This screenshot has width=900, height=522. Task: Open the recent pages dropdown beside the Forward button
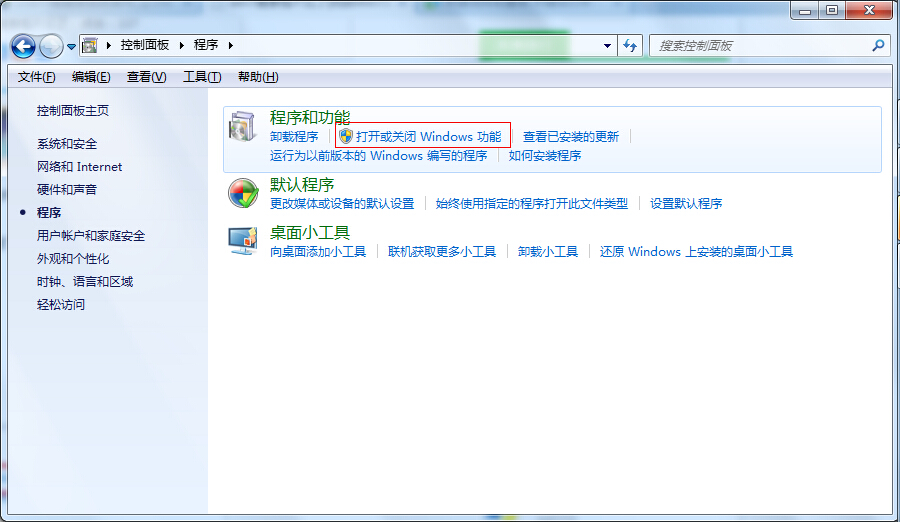71,47
